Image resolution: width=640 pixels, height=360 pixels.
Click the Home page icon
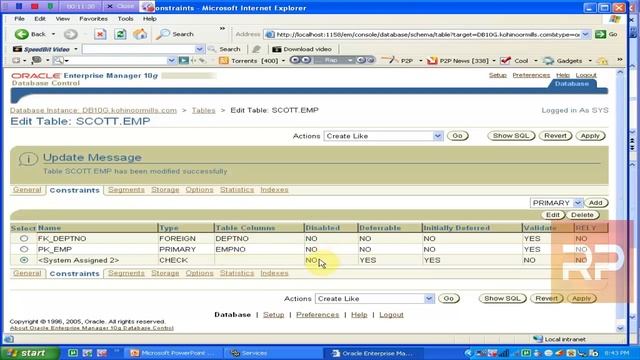coord(140,34)
